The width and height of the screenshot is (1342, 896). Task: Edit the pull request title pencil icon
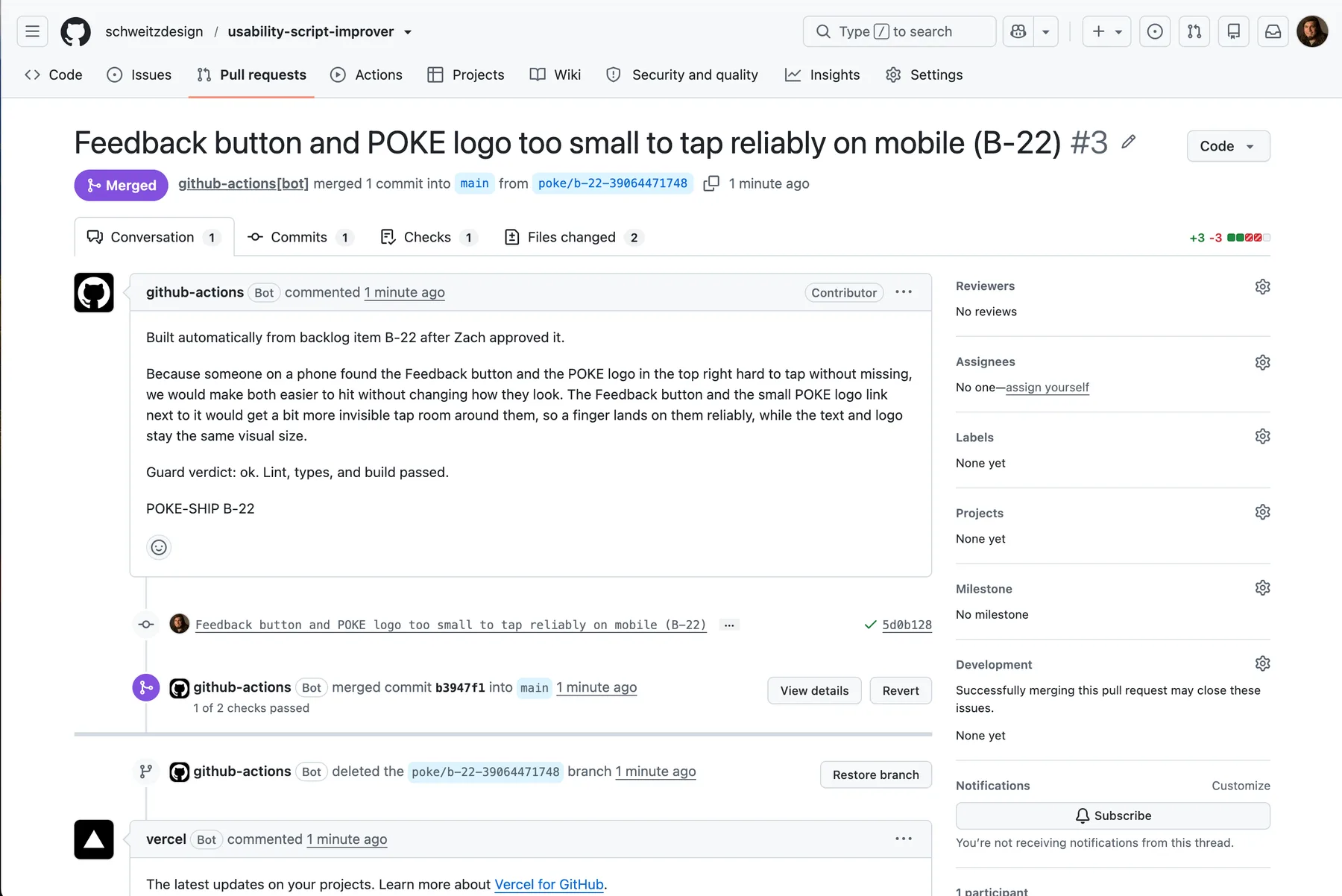[1129, 142]
